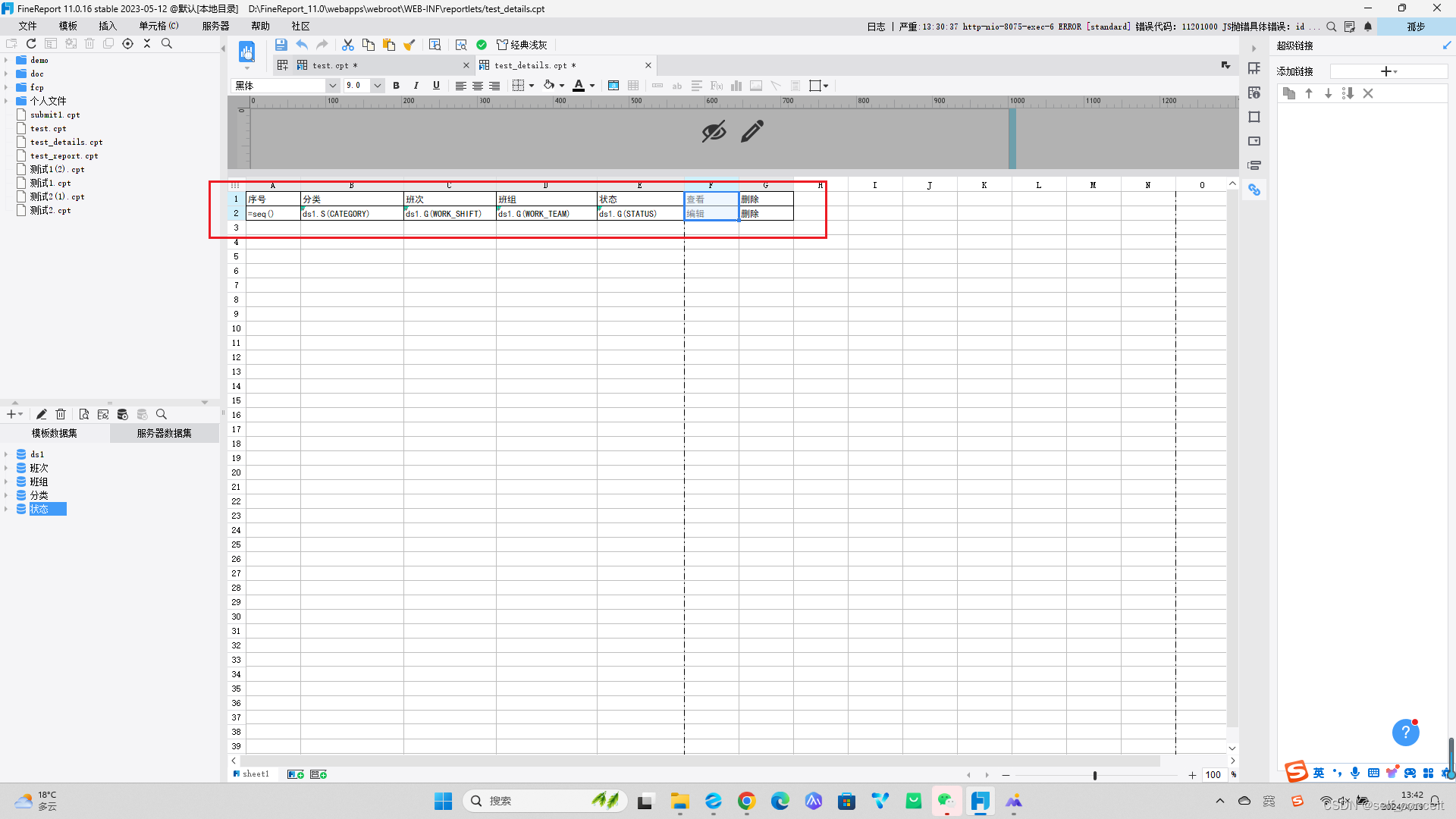The image size is (1456, 819).
Task: Expand the ds1 dataset tree item
Action: point(8,454)
